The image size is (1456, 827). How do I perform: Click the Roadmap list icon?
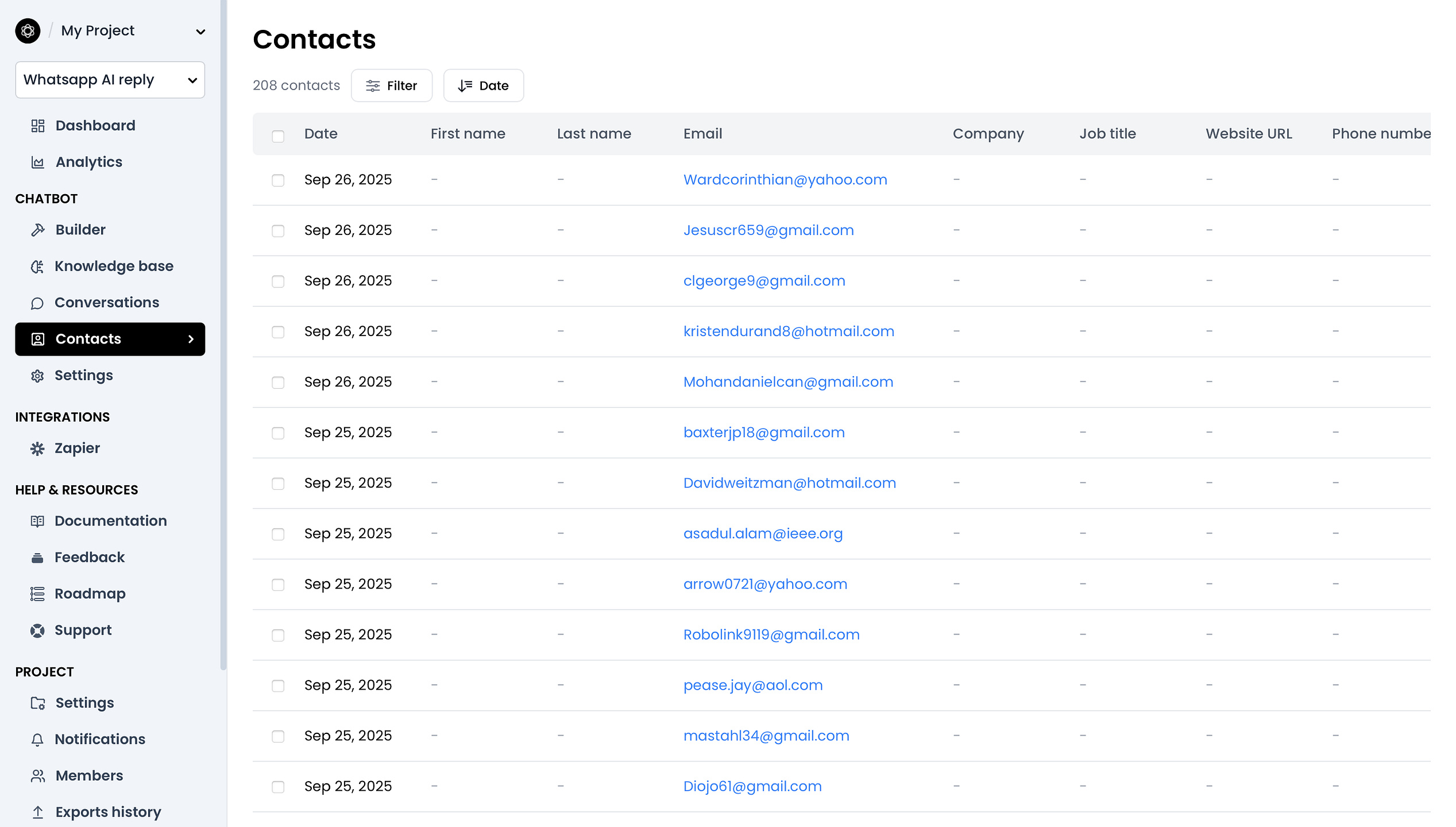point(37,594)
